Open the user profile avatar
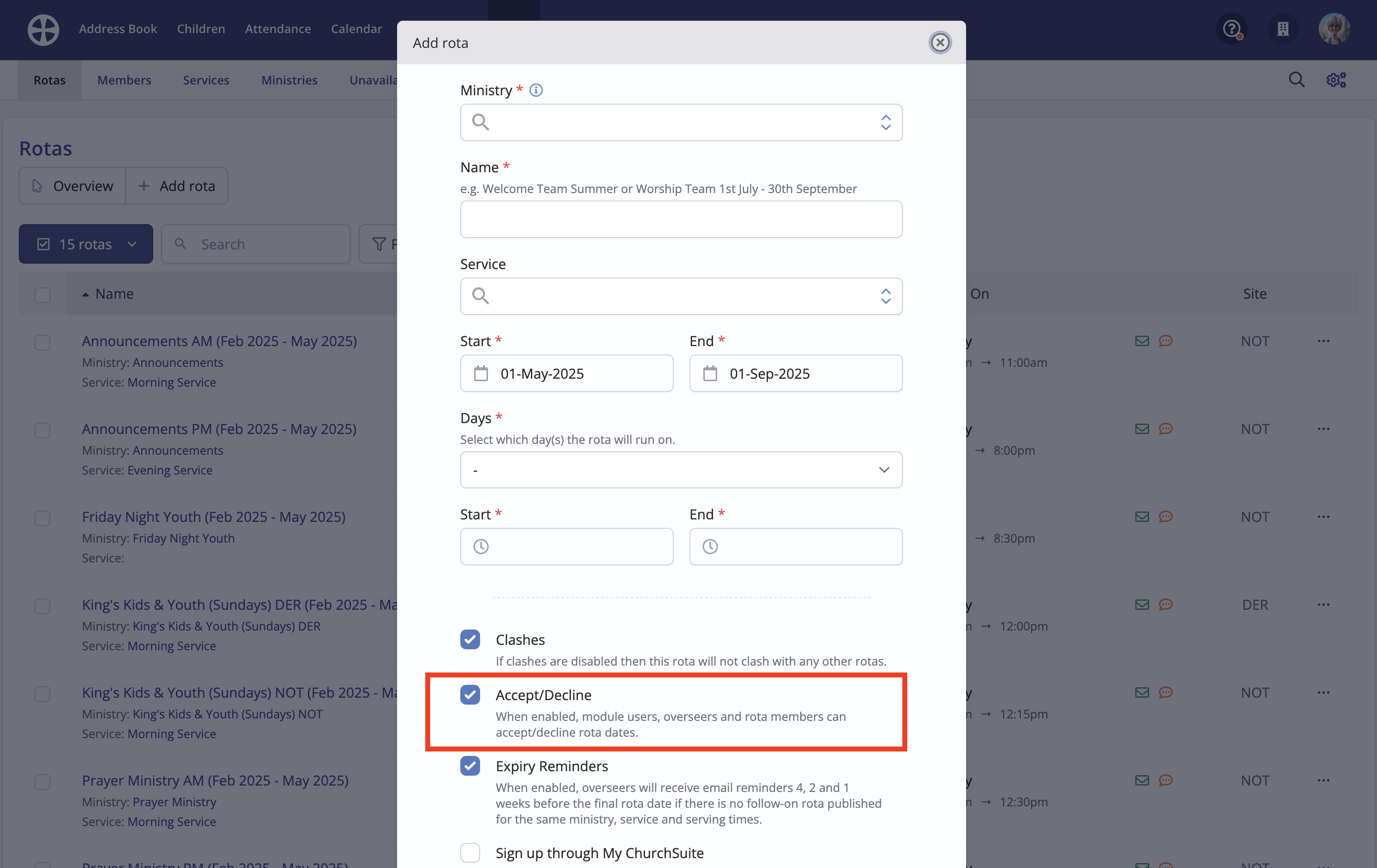The height and width of the screenshot is (868, 1377). [x=1335, y=29]
